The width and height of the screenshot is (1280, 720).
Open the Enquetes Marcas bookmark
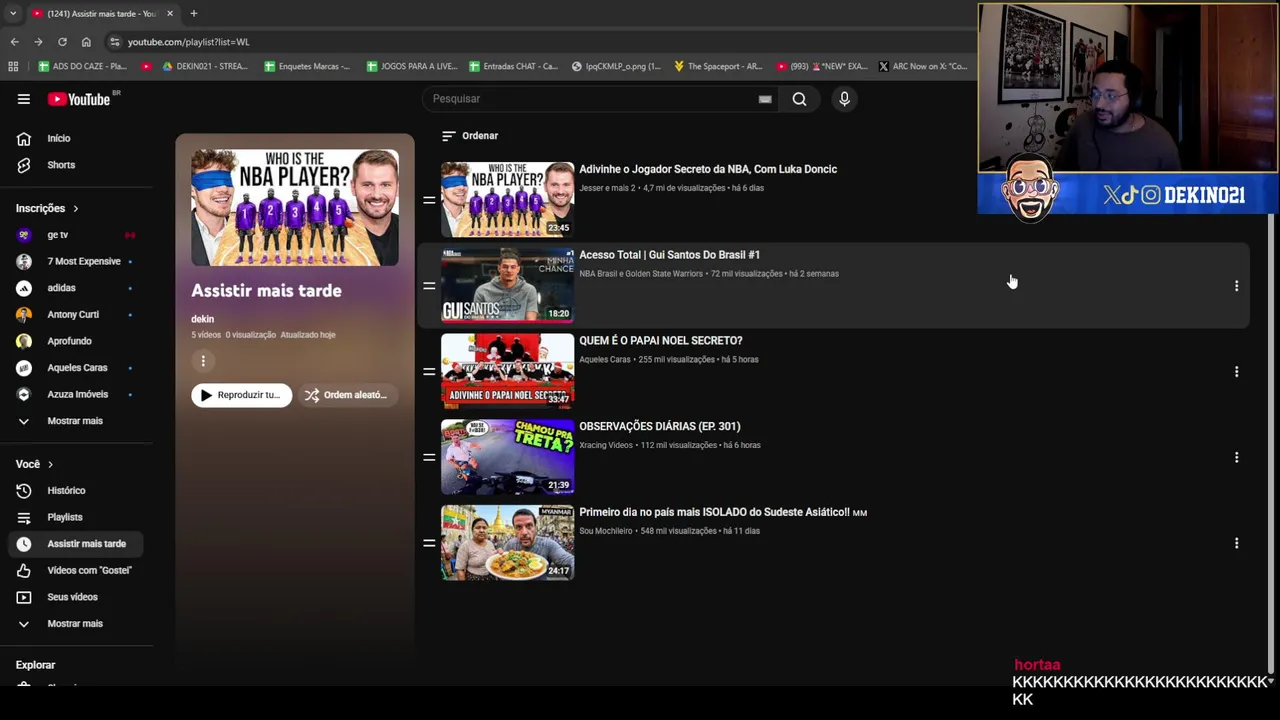point(307,66)
